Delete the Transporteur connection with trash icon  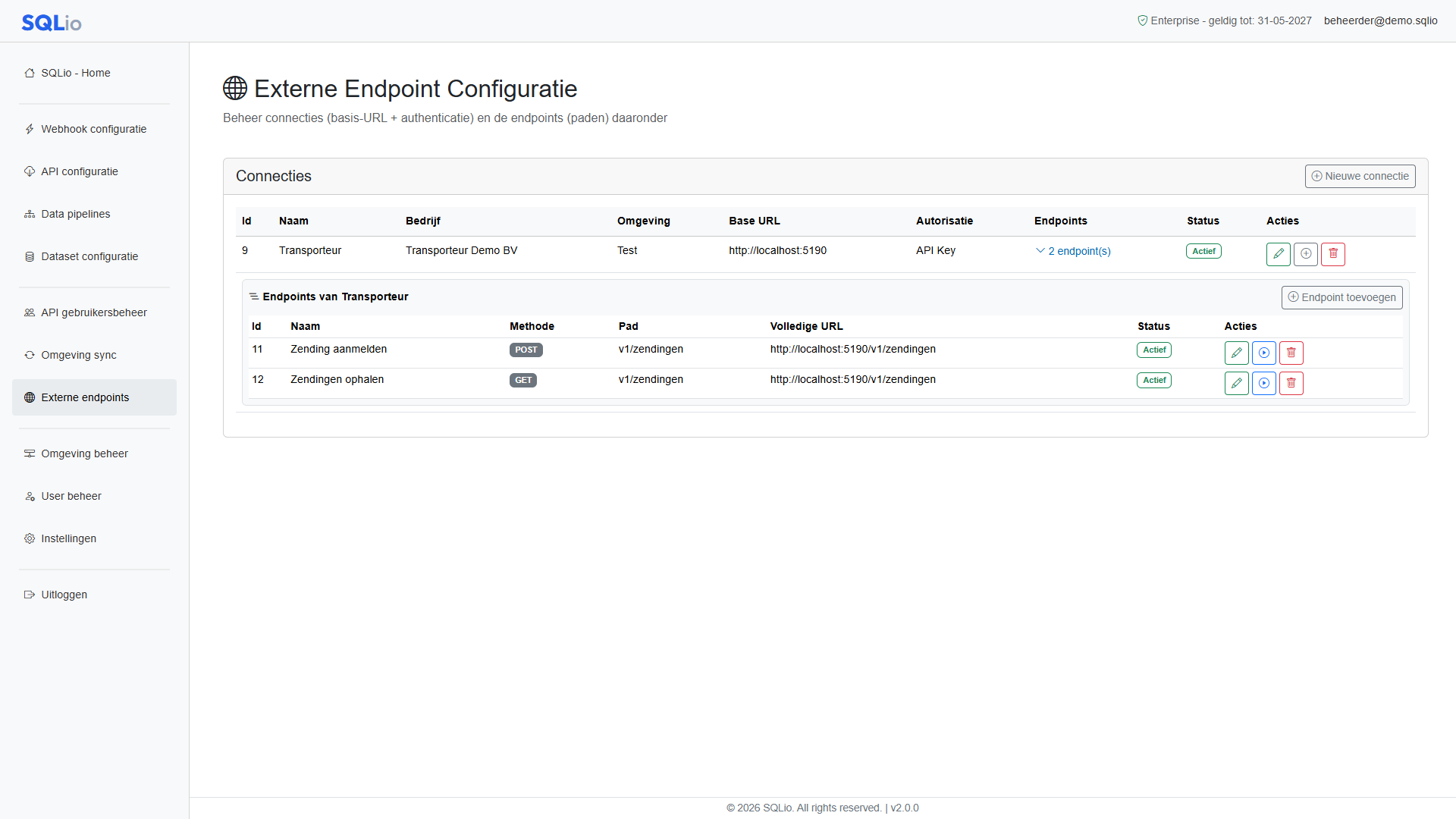tap(1333, 254)
